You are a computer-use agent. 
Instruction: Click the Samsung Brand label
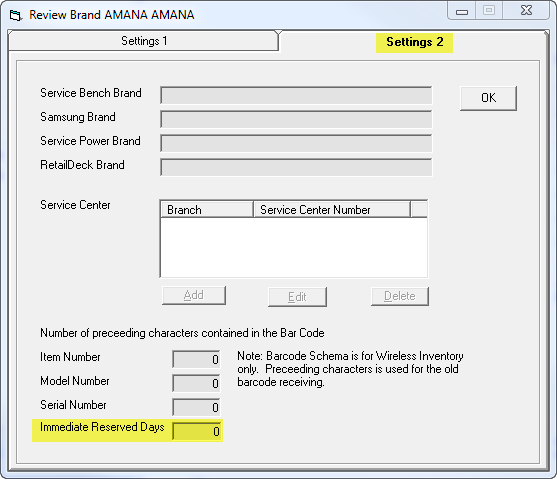pyautogui.click(x=78, y=117)
